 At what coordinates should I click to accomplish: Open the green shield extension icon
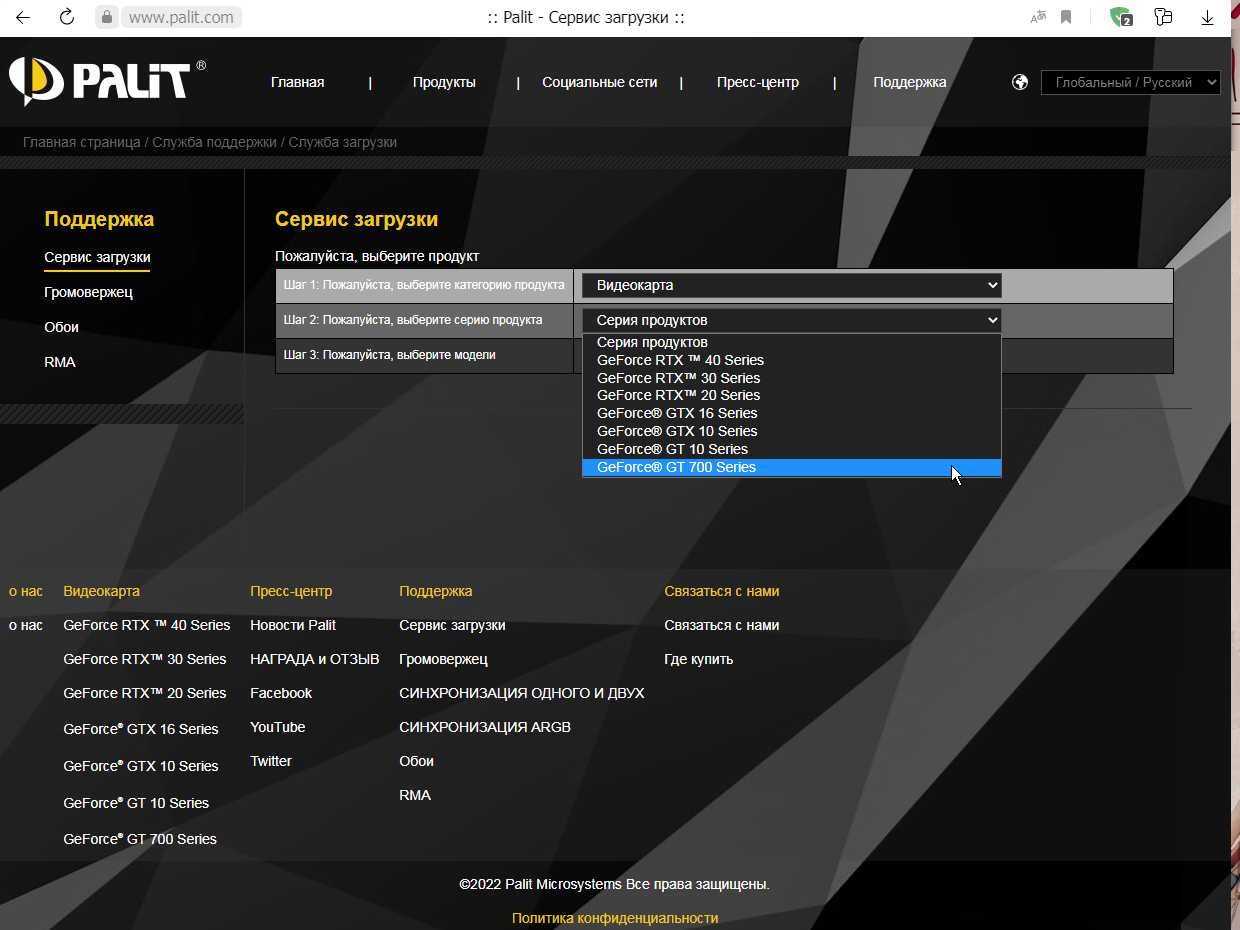click(x=1121, y=17)
